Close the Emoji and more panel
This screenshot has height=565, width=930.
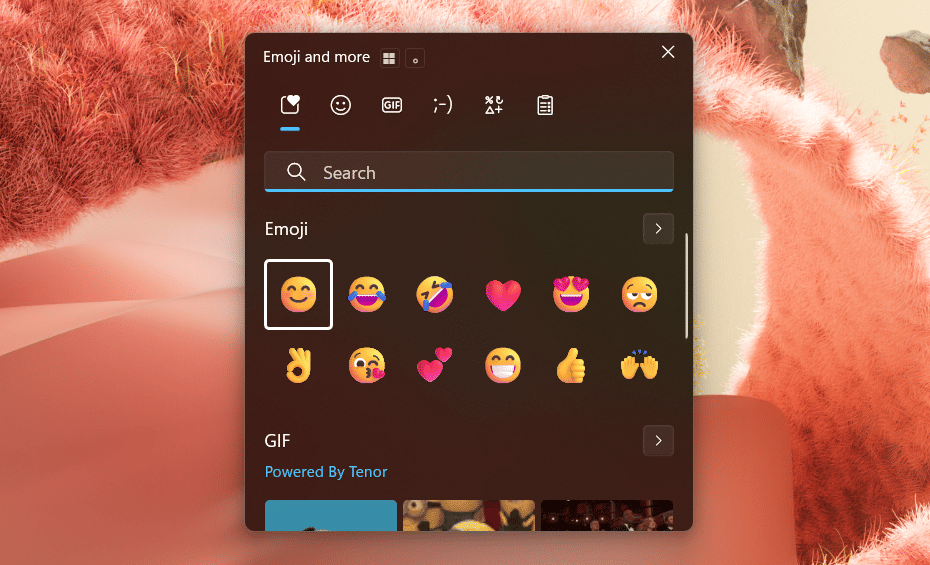[668, 52]
